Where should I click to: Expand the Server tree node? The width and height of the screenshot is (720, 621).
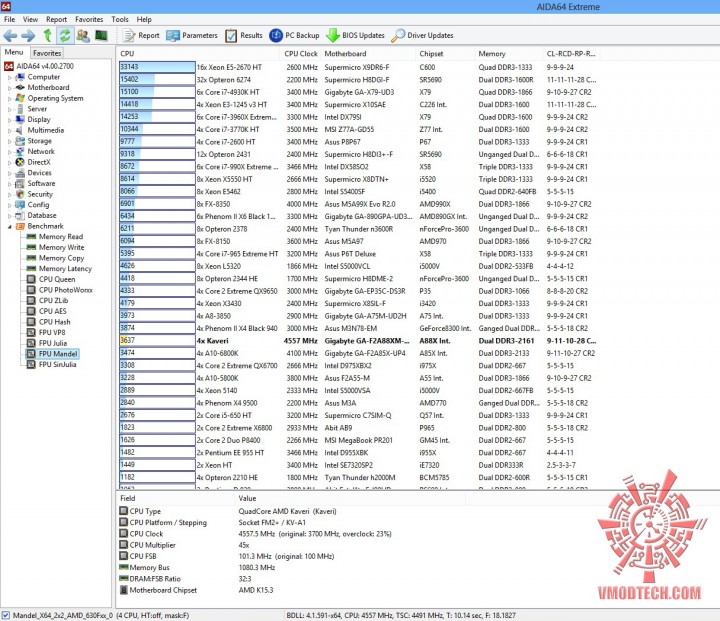point(10,109)
